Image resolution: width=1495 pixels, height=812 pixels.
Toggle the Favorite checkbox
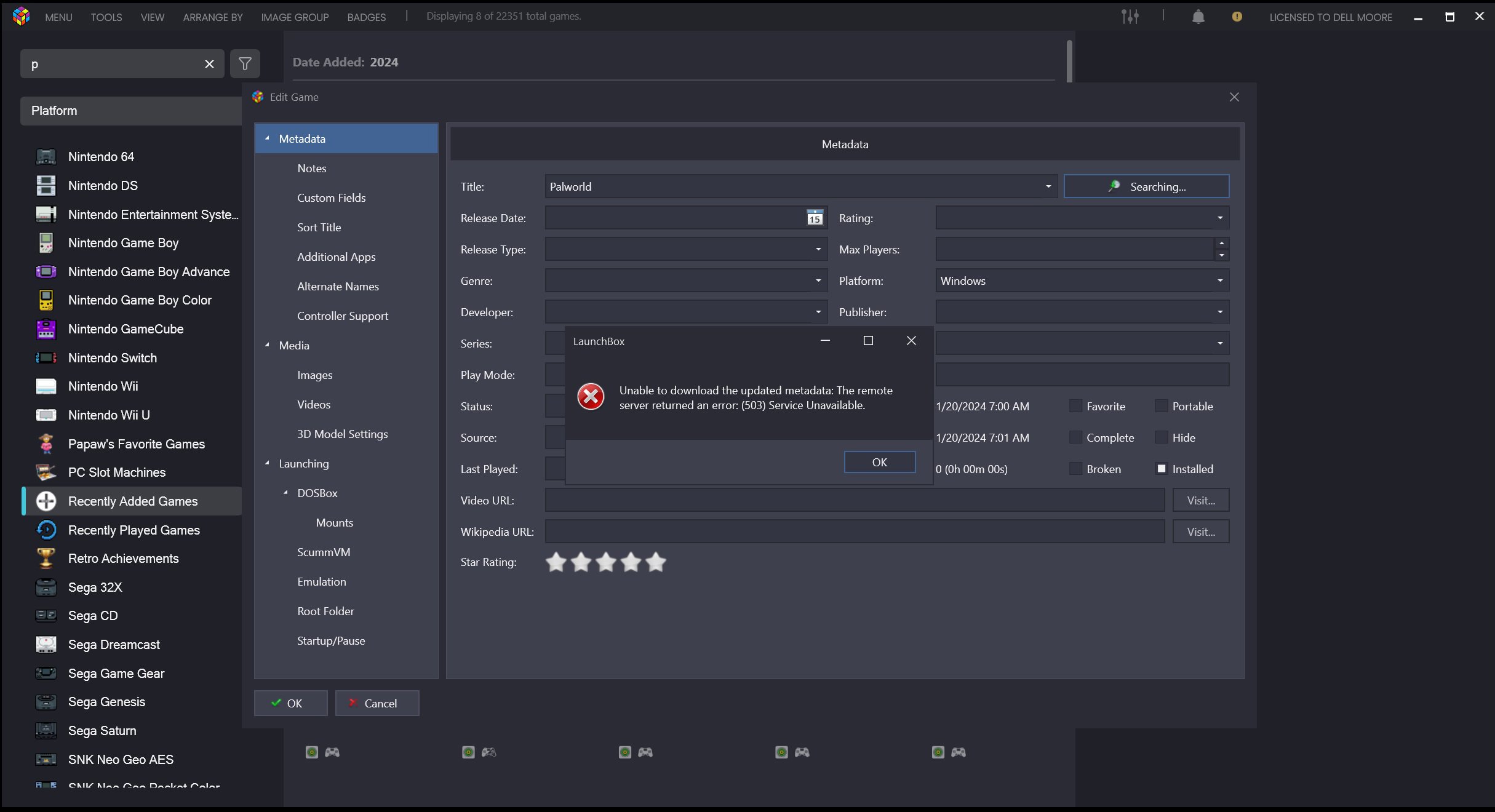pyautogui.click(x=1075, y=406)
